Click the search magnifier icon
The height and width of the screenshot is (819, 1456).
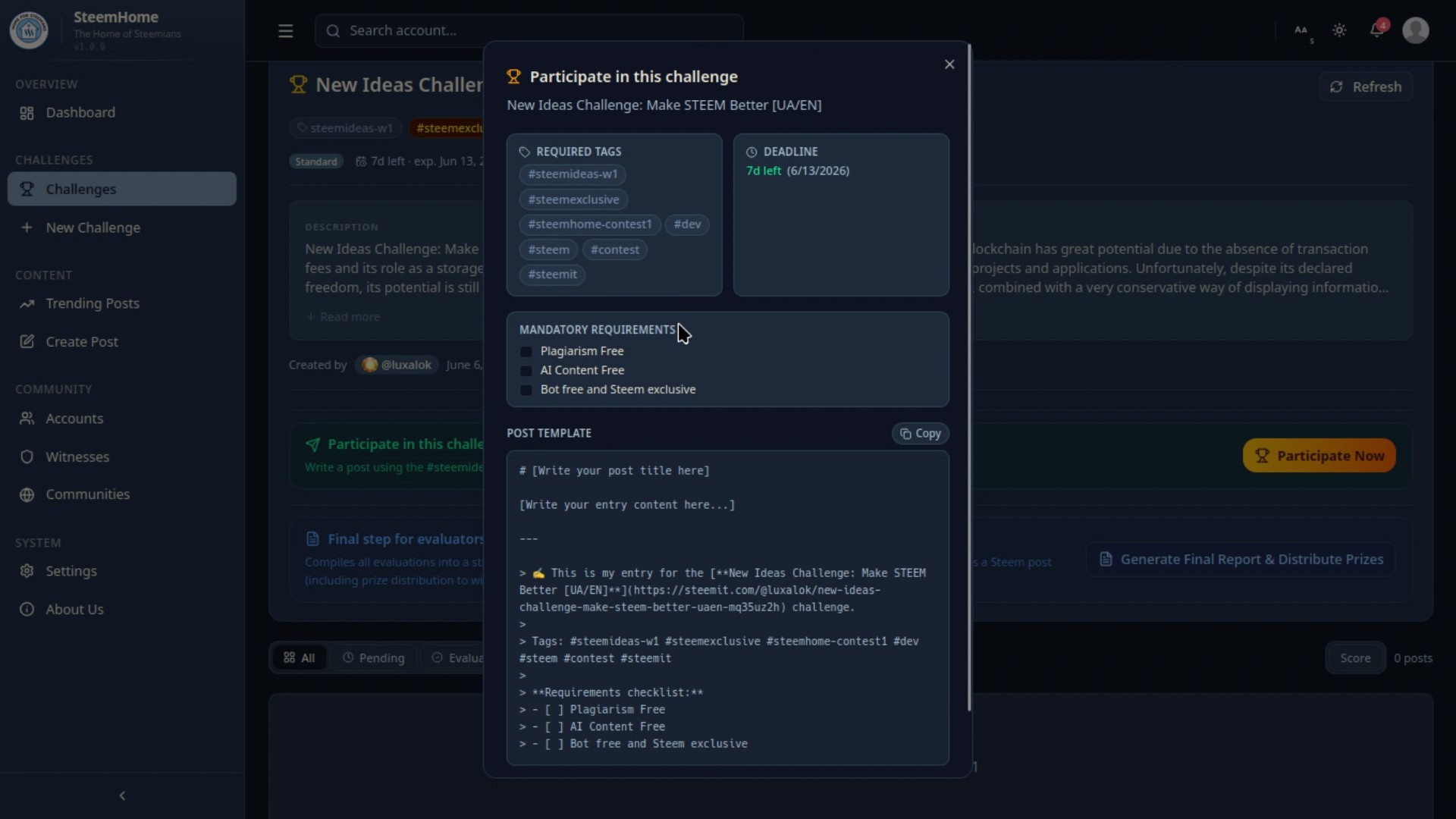coord(333,31)
